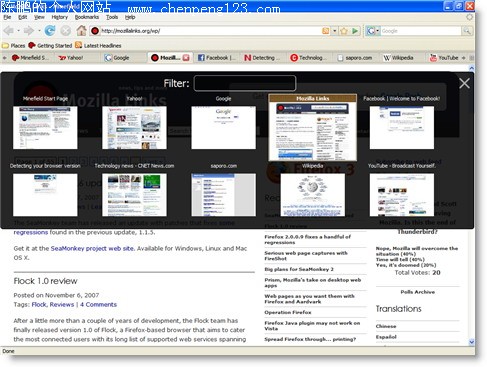
Task: Open the Home page icon
Action: 81,31
